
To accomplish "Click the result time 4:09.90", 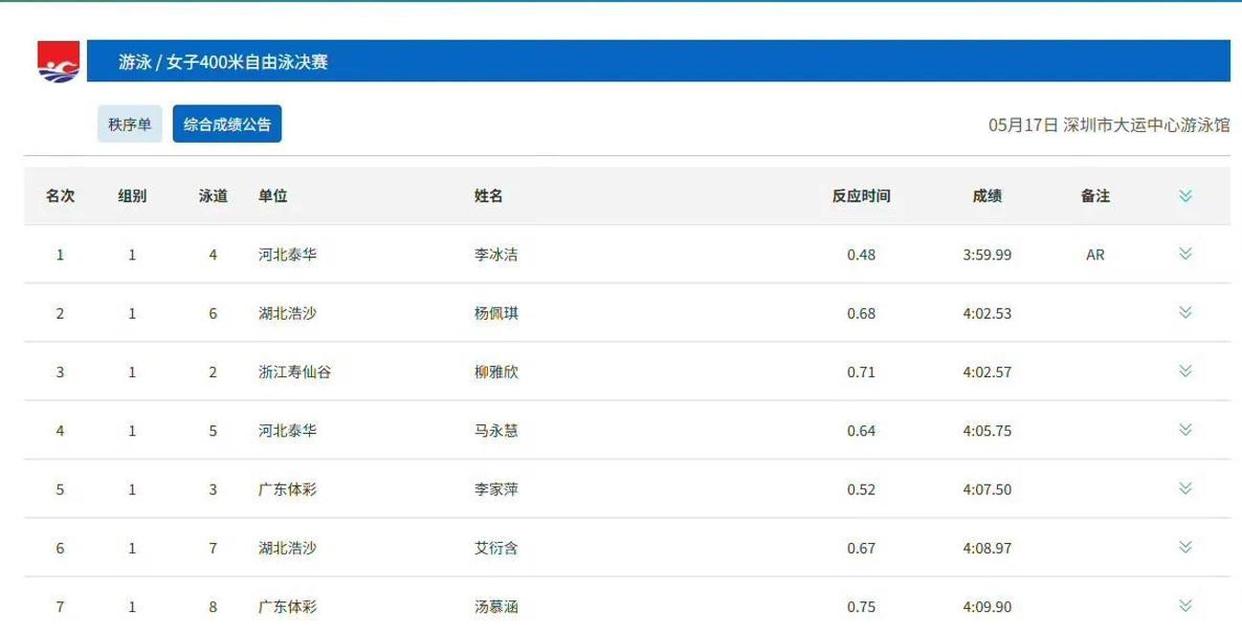I will pos(987,607).
